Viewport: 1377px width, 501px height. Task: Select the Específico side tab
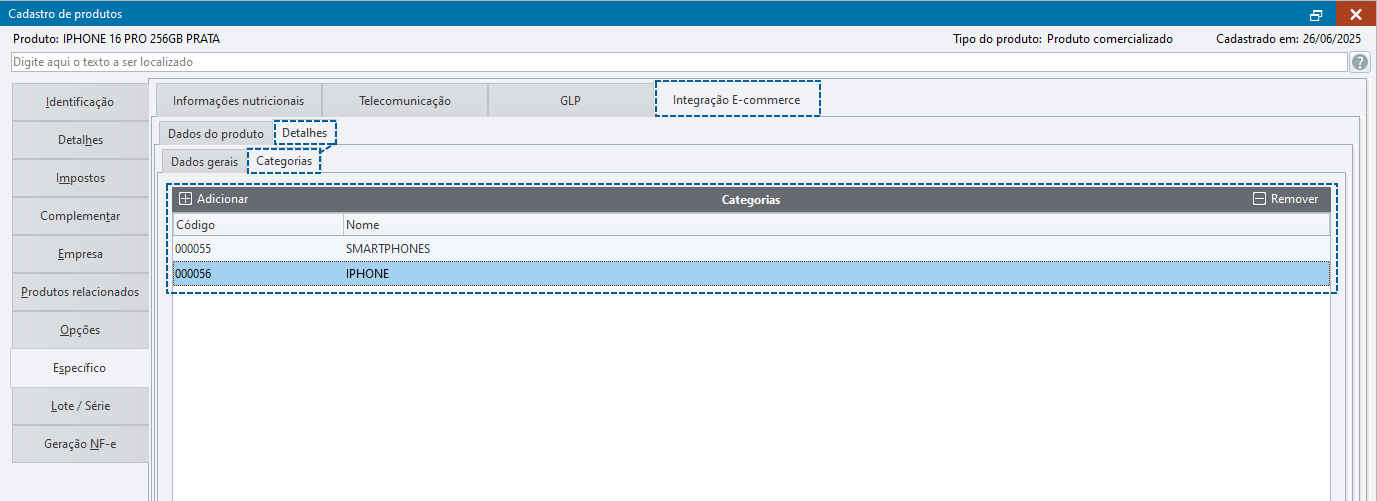click(80, 368)
